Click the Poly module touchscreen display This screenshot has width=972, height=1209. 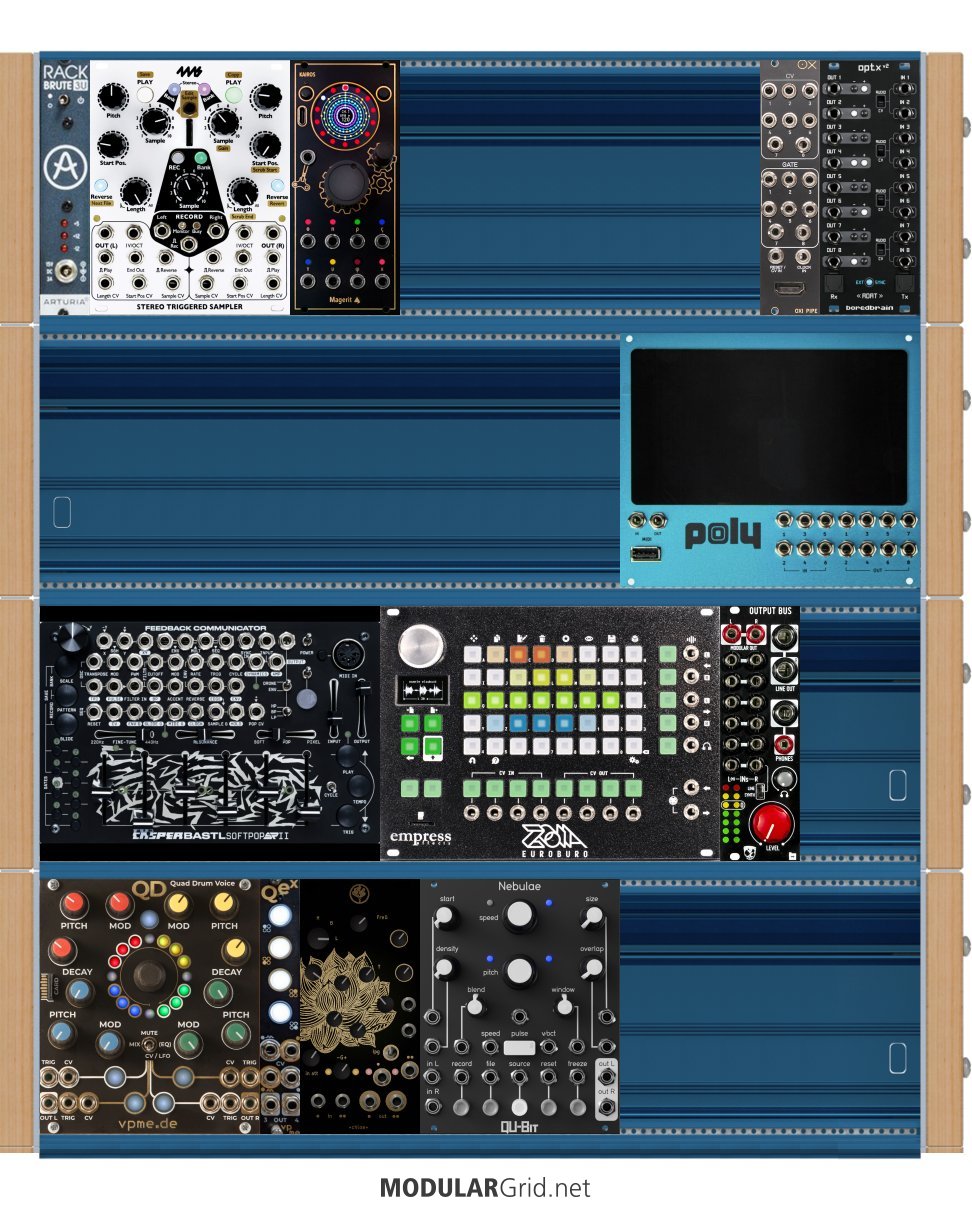pos(768,426)
